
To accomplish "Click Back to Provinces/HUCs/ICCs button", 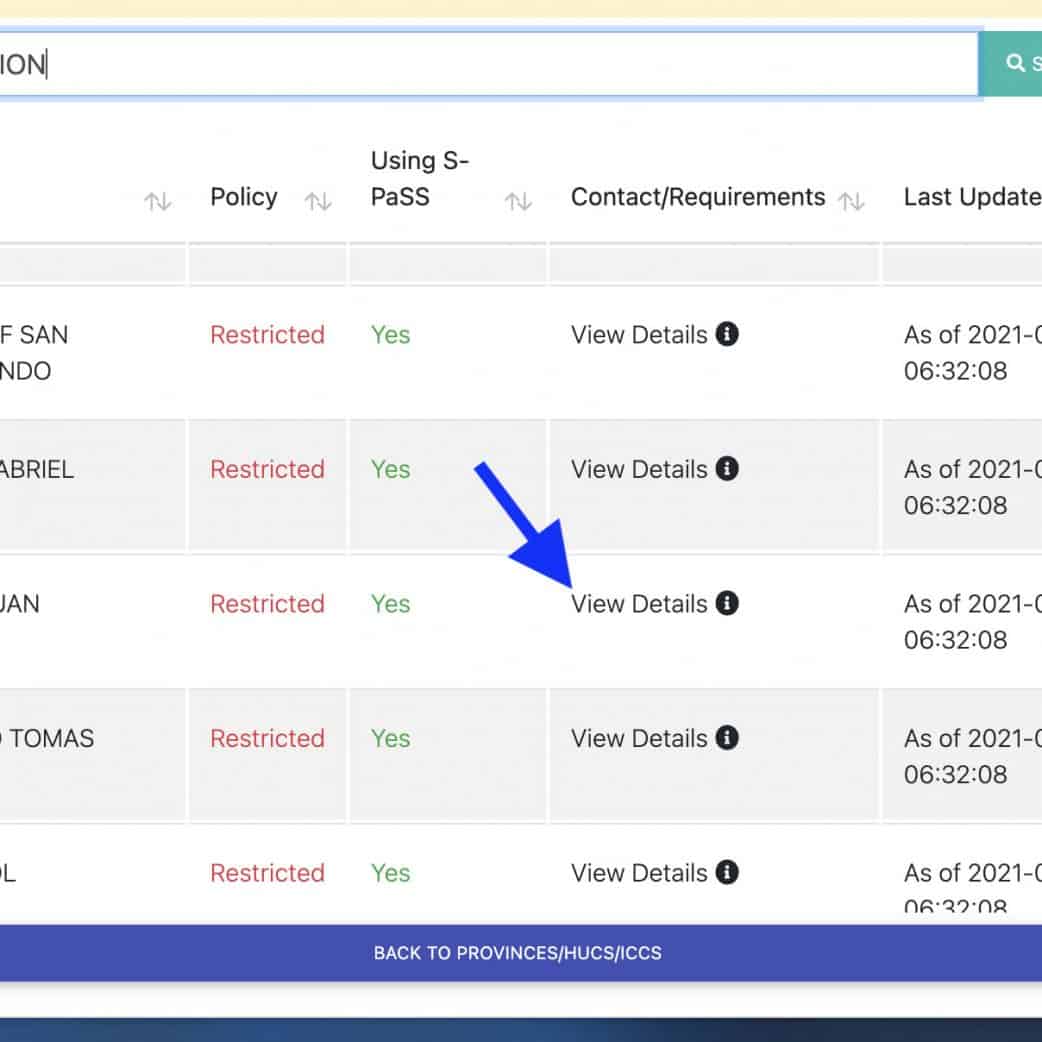I will (518, 953).
